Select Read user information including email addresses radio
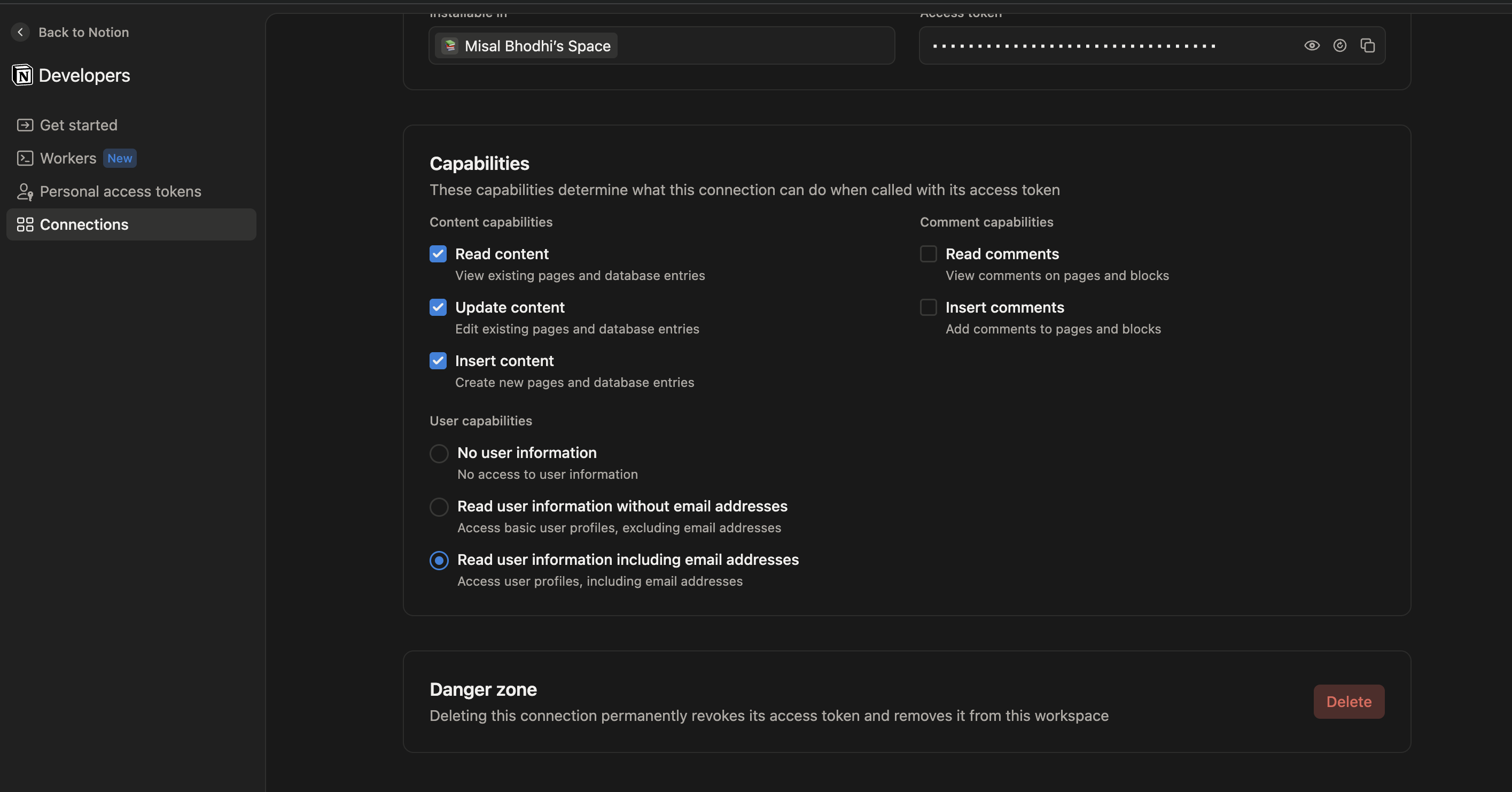The width and height of the screenshot is (1512, 792). tap(439, 560)
